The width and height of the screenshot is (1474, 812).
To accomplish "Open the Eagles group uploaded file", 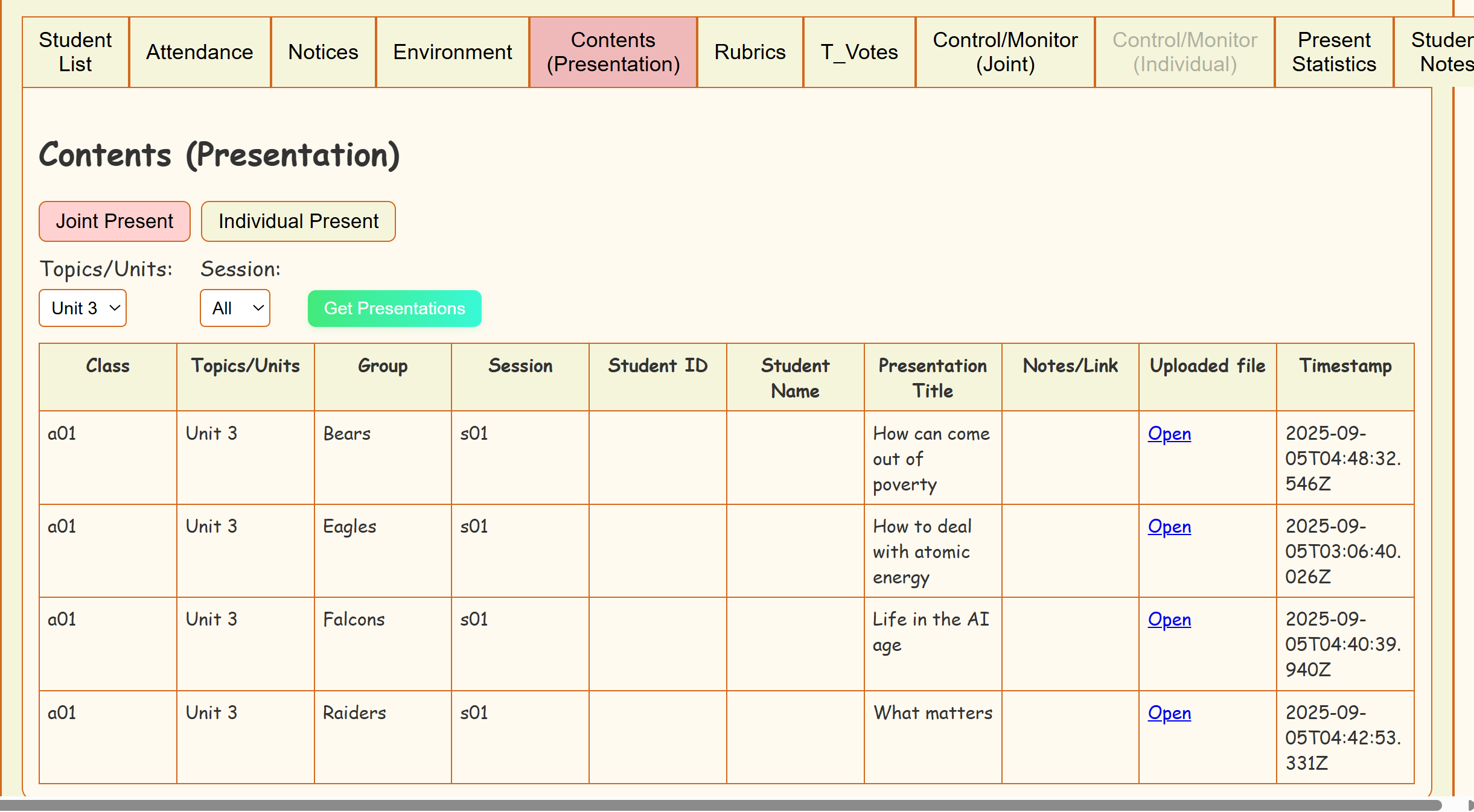I will coord(1169,527).
